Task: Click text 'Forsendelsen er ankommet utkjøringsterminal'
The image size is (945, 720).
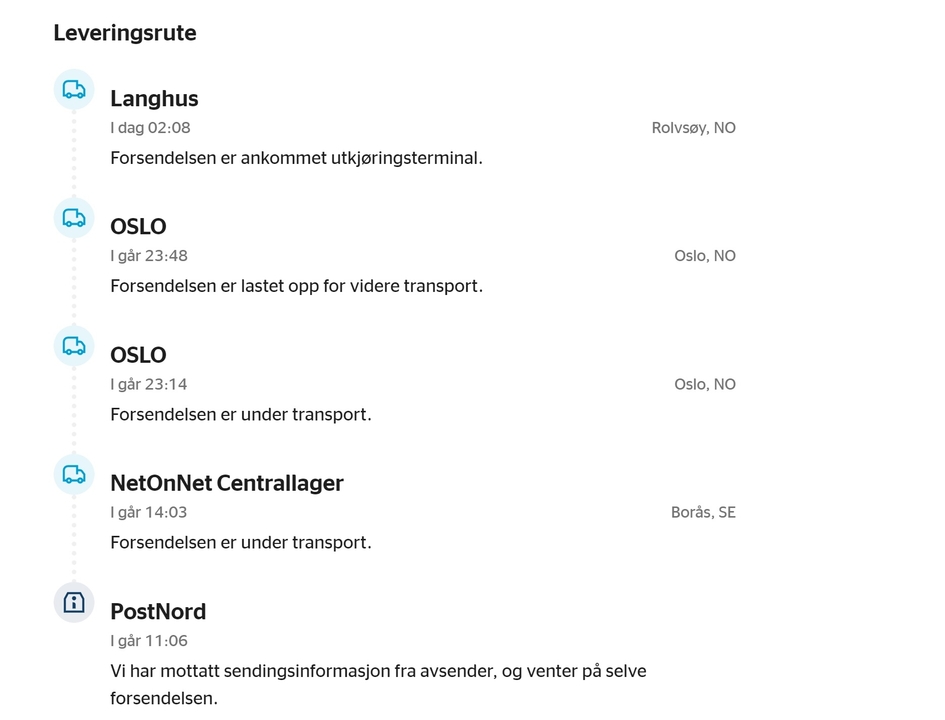Action: 295,158
